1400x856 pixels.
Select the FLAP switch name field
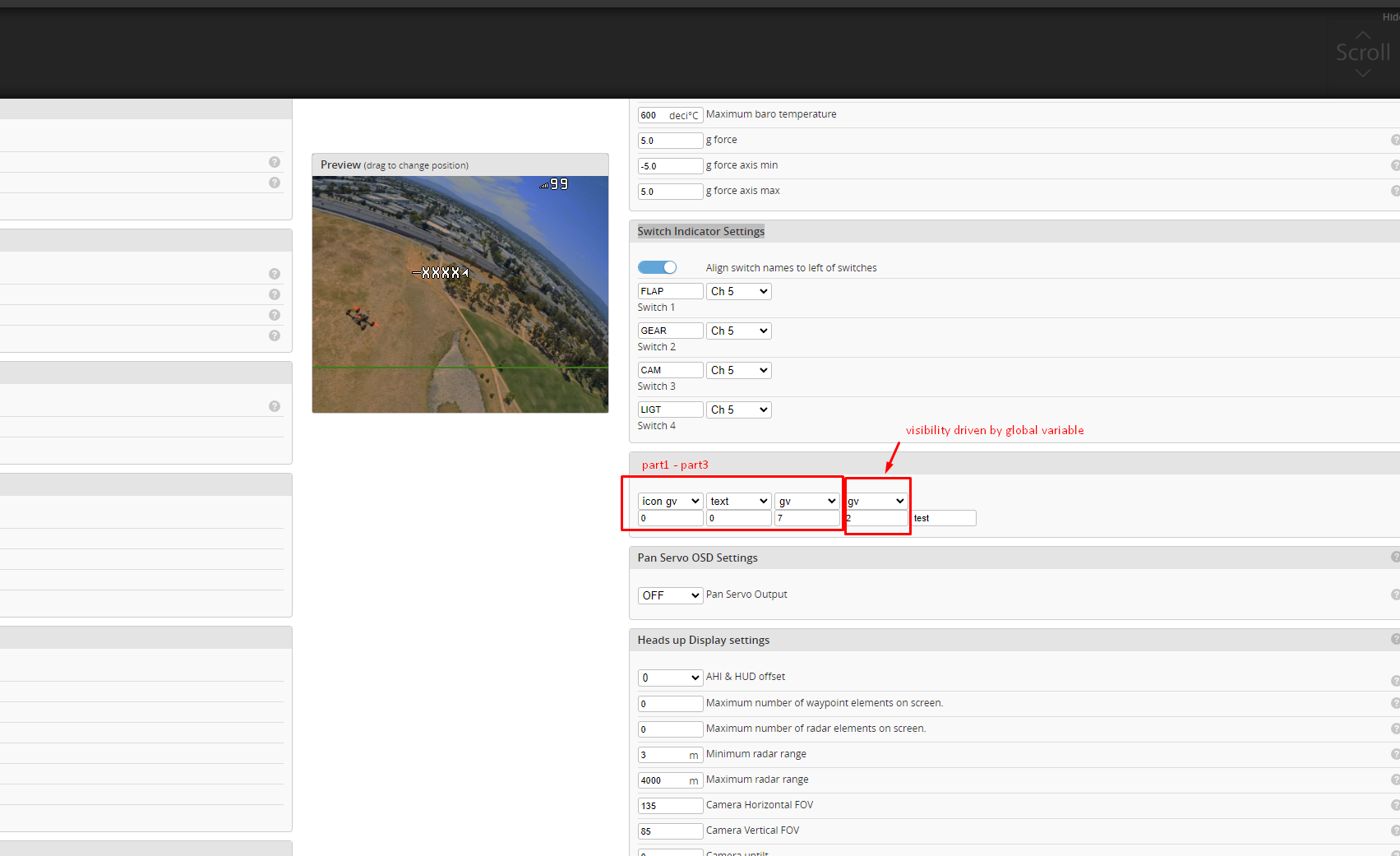(670, 291)
